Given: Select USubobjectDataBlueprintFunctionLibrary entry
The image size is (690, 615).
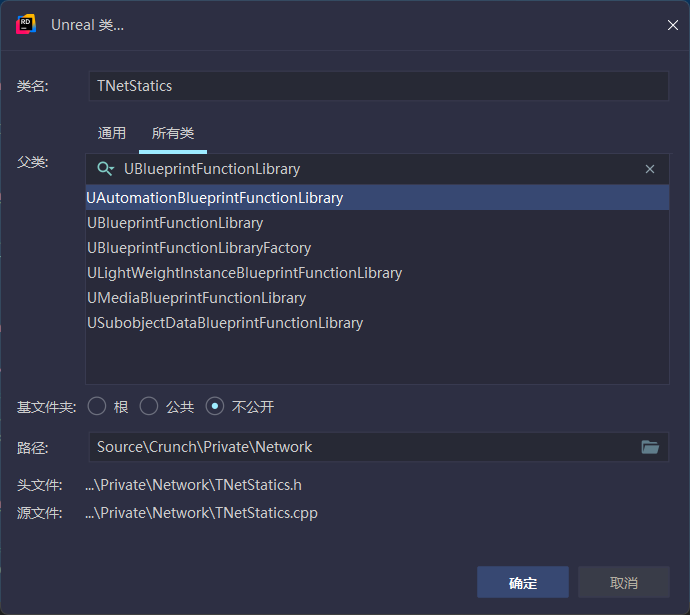Looking at the screenshot, I should pyautogui.click(x=378, y=323).
